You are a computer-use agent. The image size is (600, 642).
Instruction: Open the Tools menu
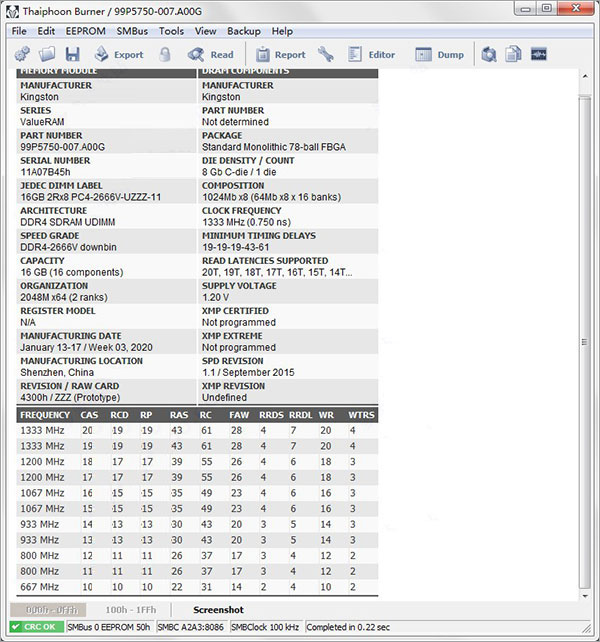[171, 31]
